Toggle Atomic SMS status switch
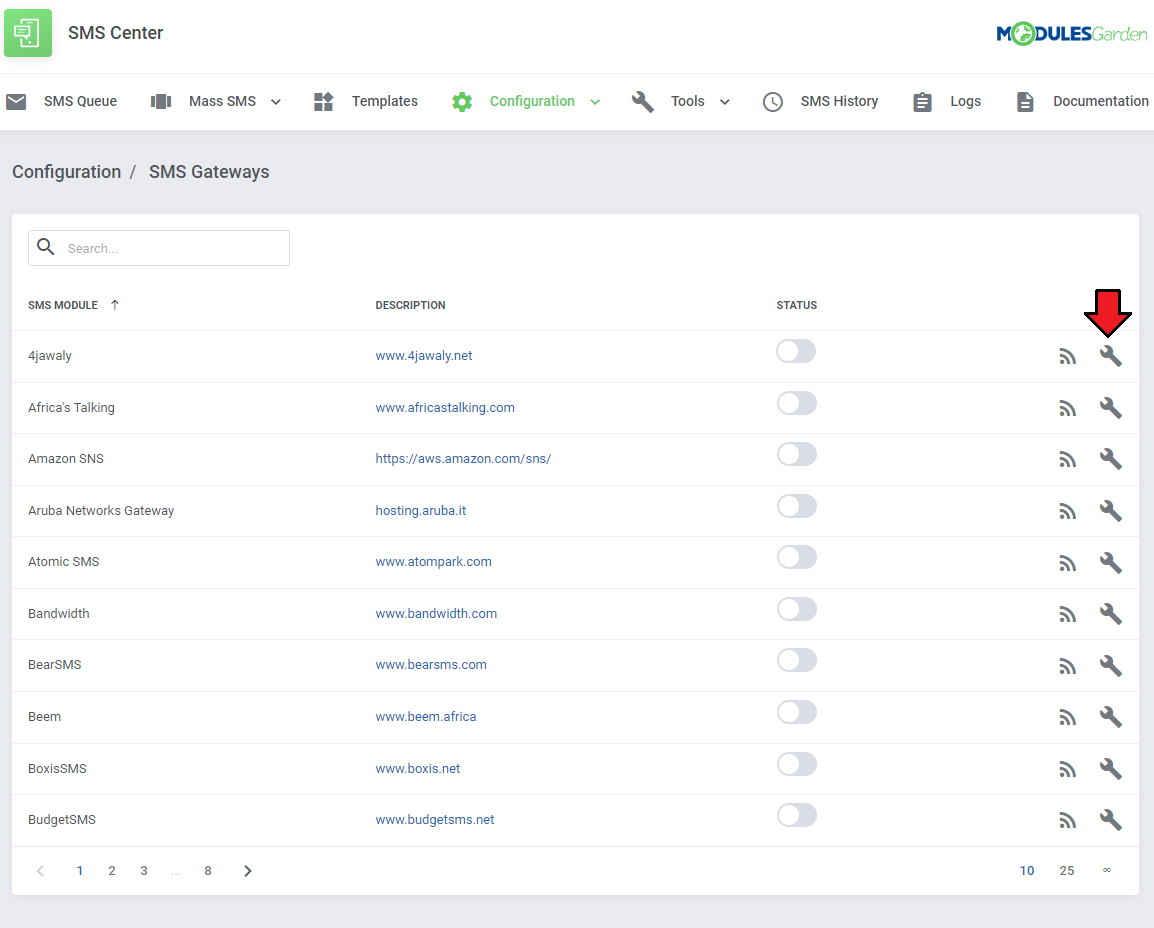The width and height of the screenshot is (1154, 928). click(x=796, y=558)
